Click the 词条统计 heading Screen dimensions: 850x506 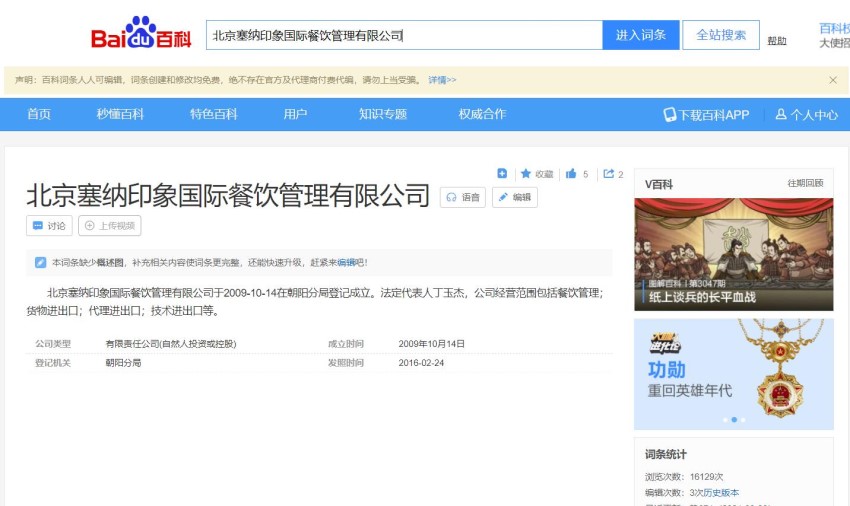[x=666, y=454]
